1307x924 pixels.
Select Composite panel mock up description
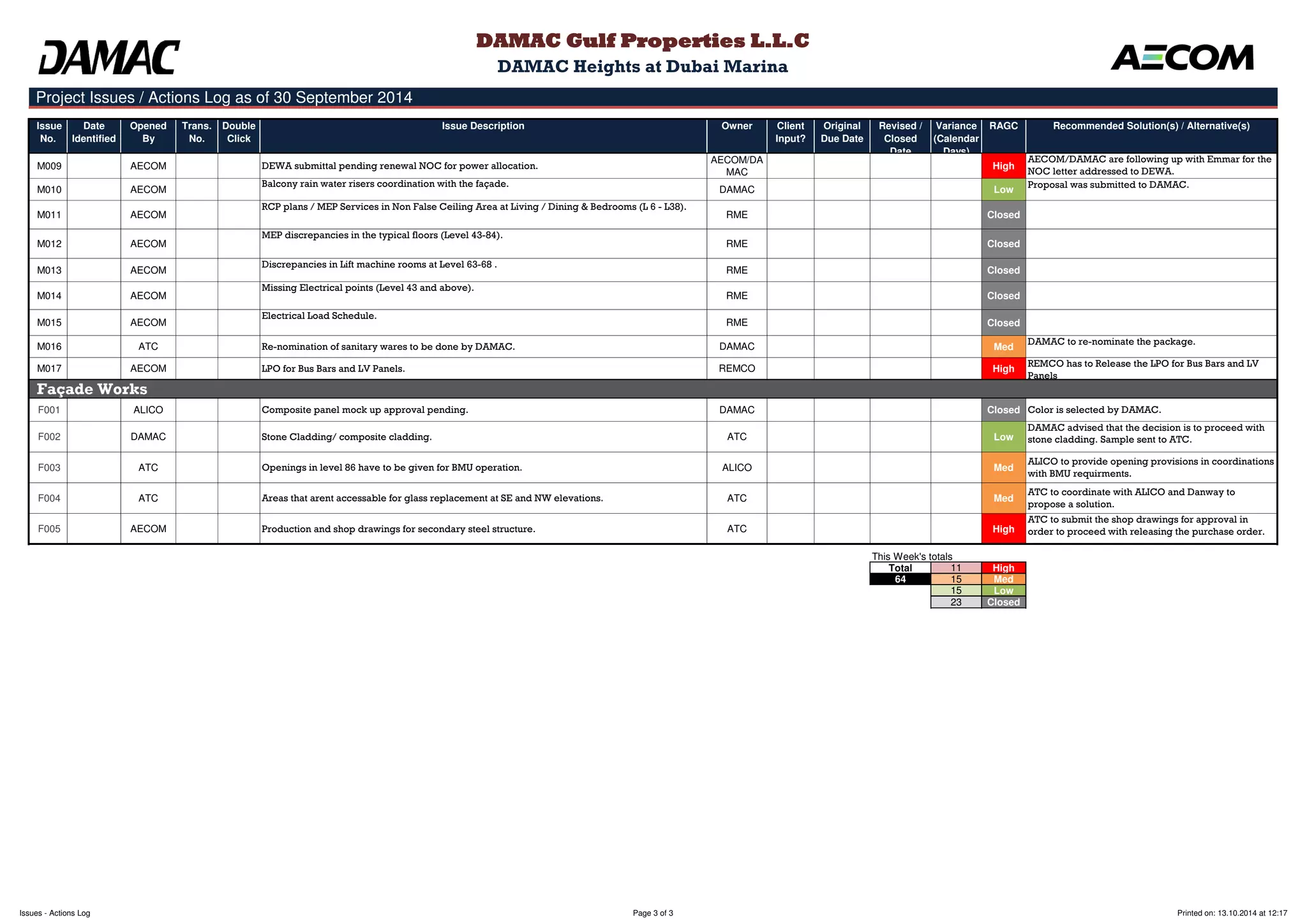point(364,410)
